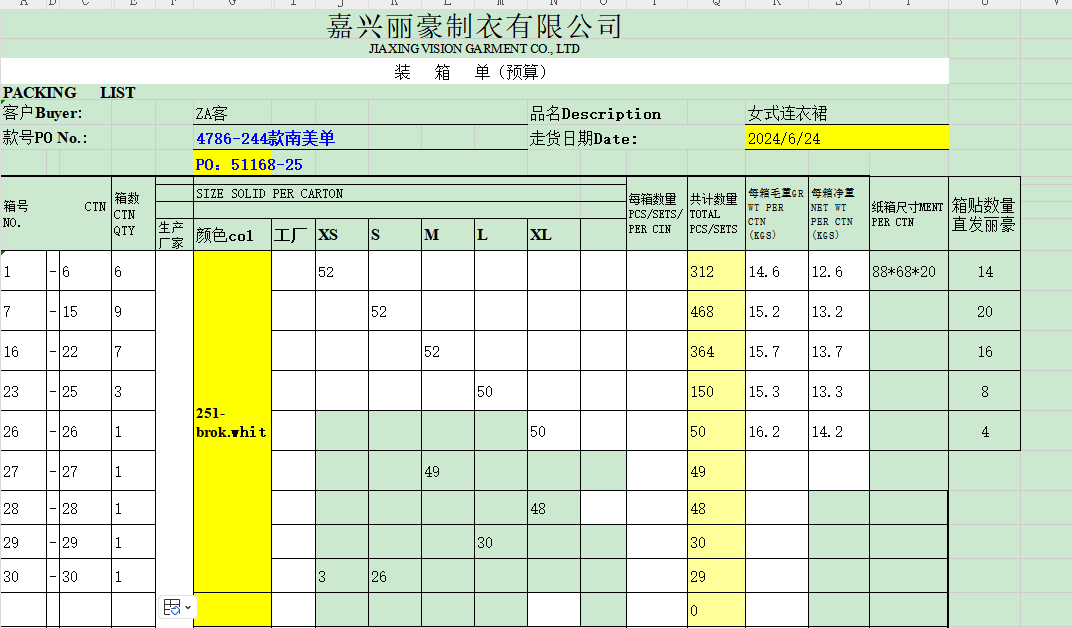Click the 装箱单(预算) title cell

pyautogui.click(x=474, y=72)
